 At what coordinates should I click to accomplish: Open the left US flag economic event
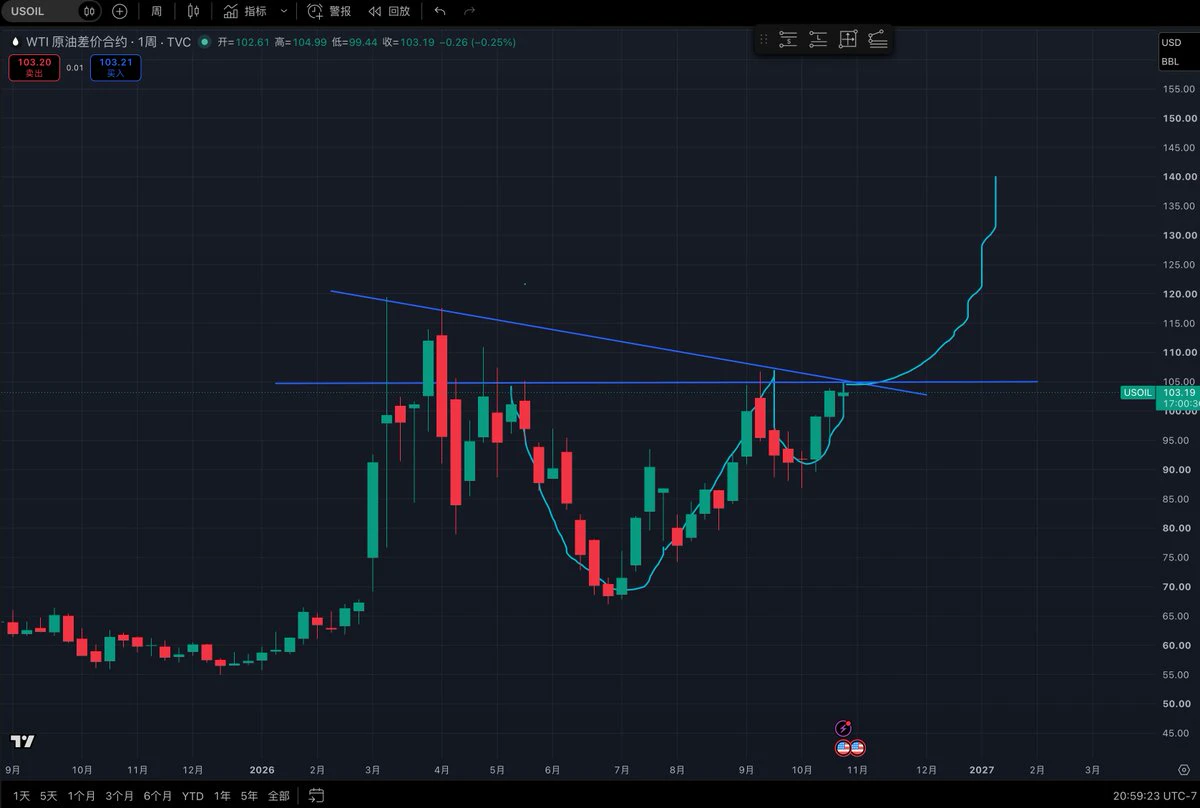[x=843, y=747]
